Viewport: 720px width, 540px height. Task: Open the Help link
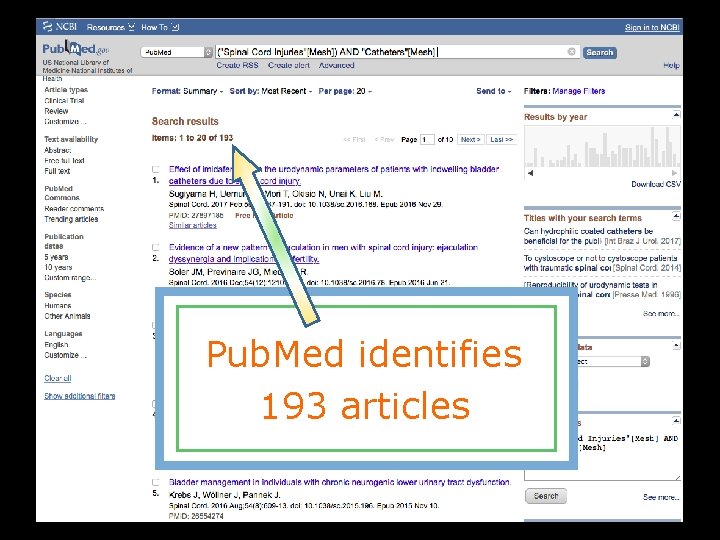point(671,65)
